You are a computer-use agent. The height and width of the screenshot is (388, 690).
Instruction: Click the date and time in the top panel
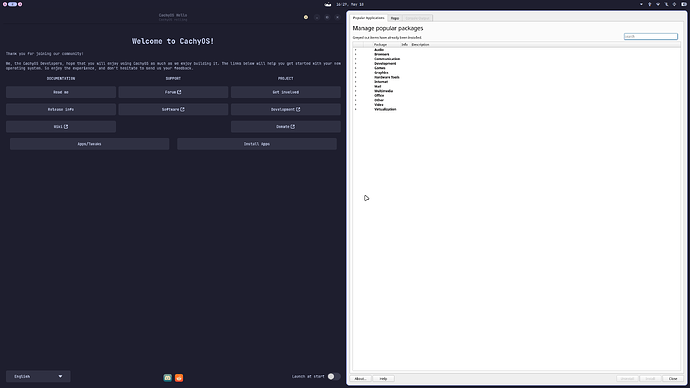pos(350,4)
